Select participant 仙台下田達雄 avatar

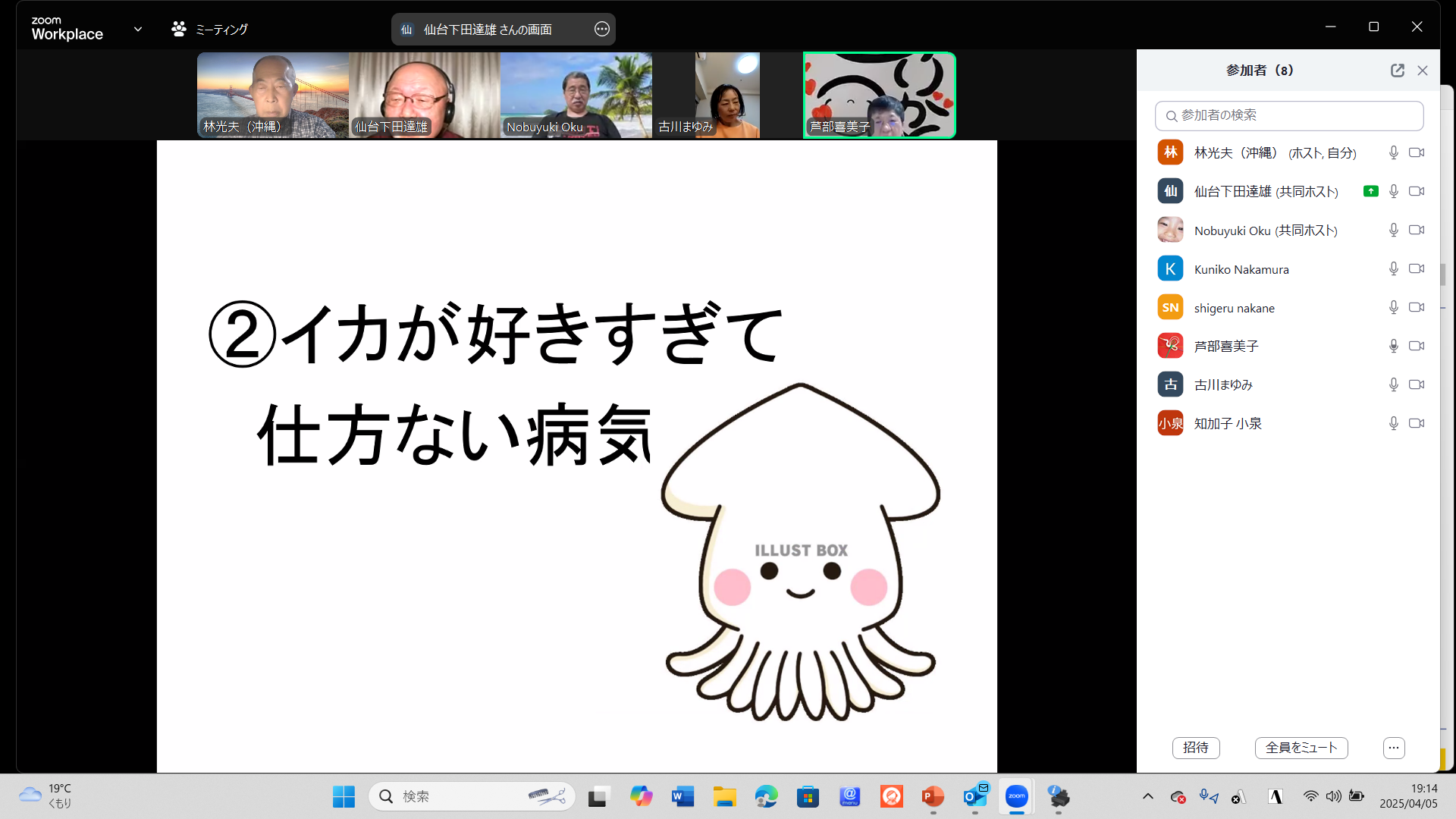click(x=1170, y=191)
